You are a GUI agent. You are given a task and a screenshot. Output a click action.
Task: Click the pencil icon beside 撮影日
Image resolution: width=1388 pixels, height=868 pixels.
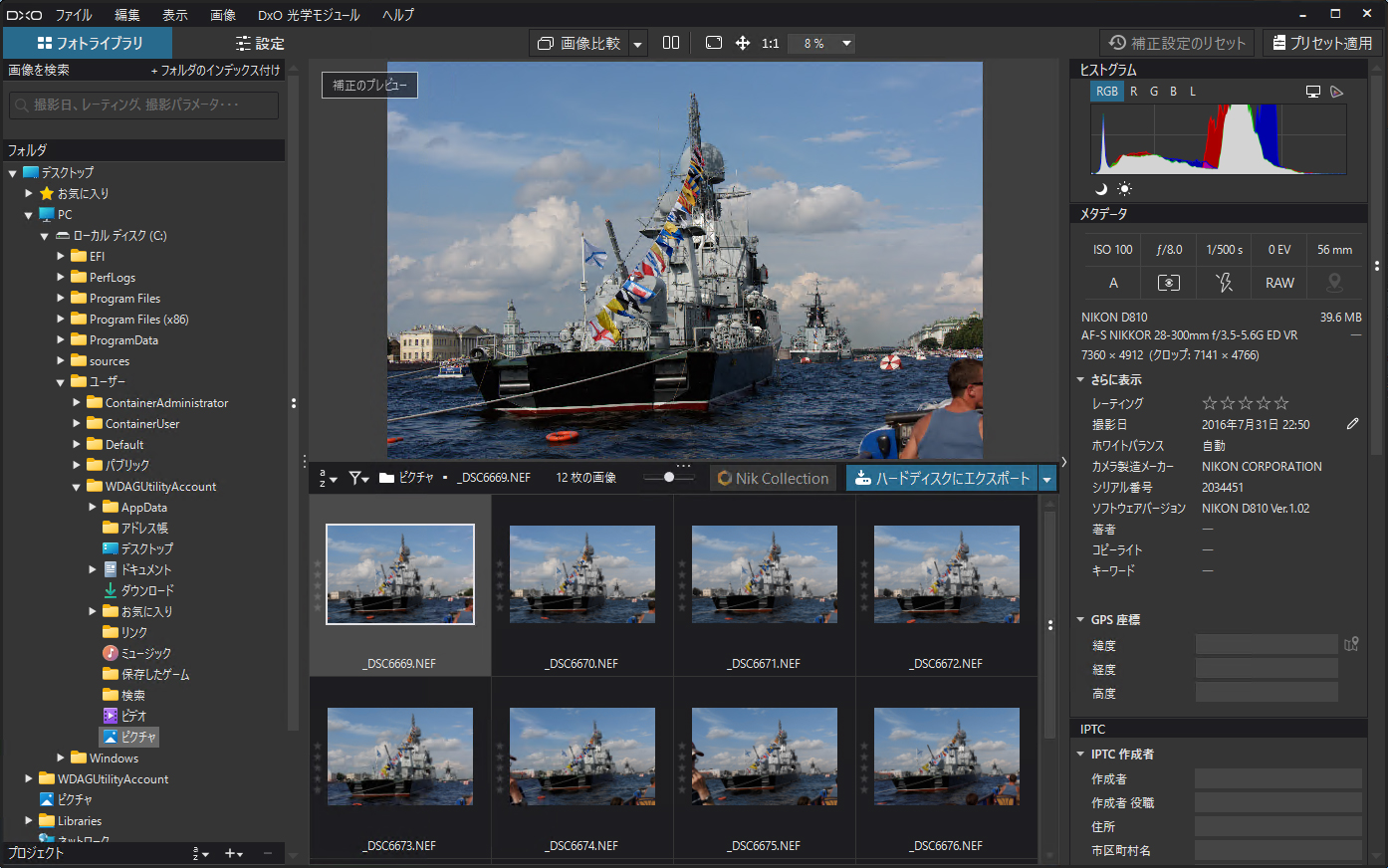tap(1352, 424)
